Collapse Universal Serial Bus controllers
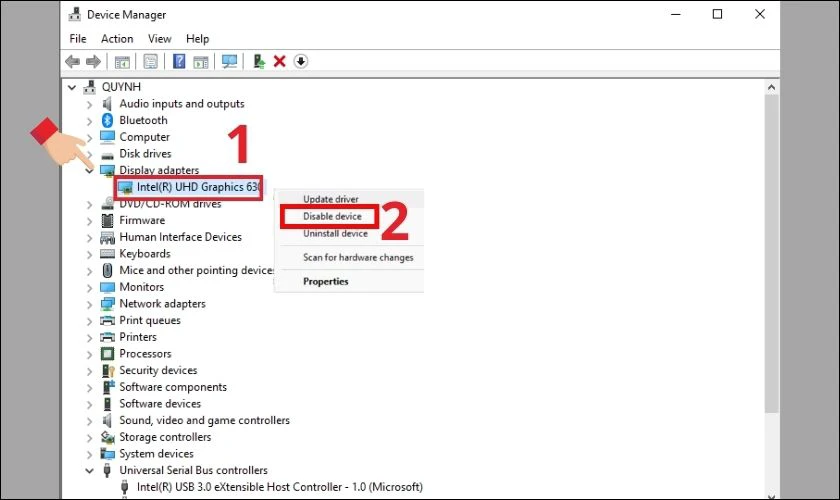840x500 pixels. (x=89, y=471)
